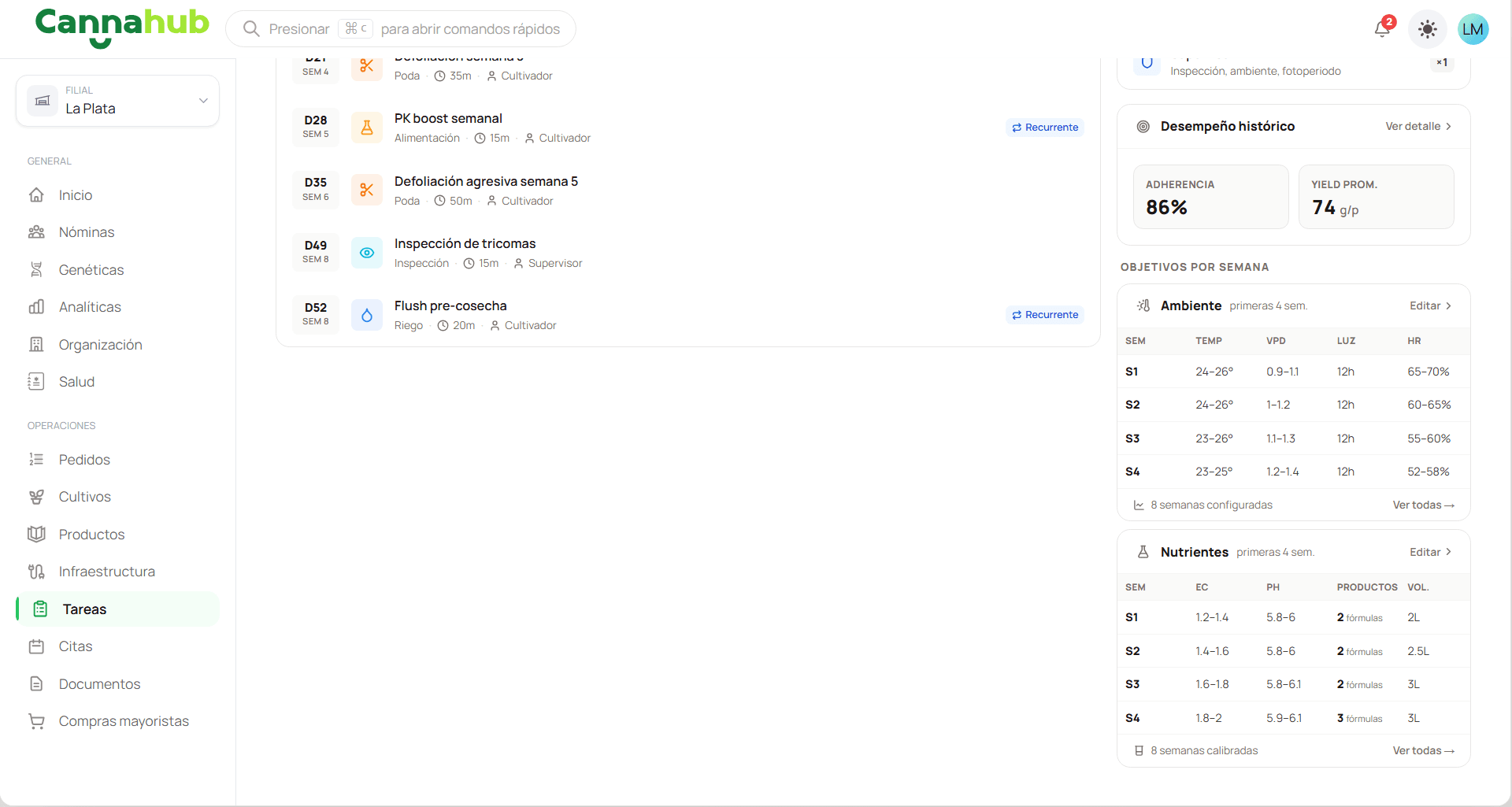This screenshot has height=807, width=1512.
Task: Click the Adherencia 86% card
Action: point(1210,197)
